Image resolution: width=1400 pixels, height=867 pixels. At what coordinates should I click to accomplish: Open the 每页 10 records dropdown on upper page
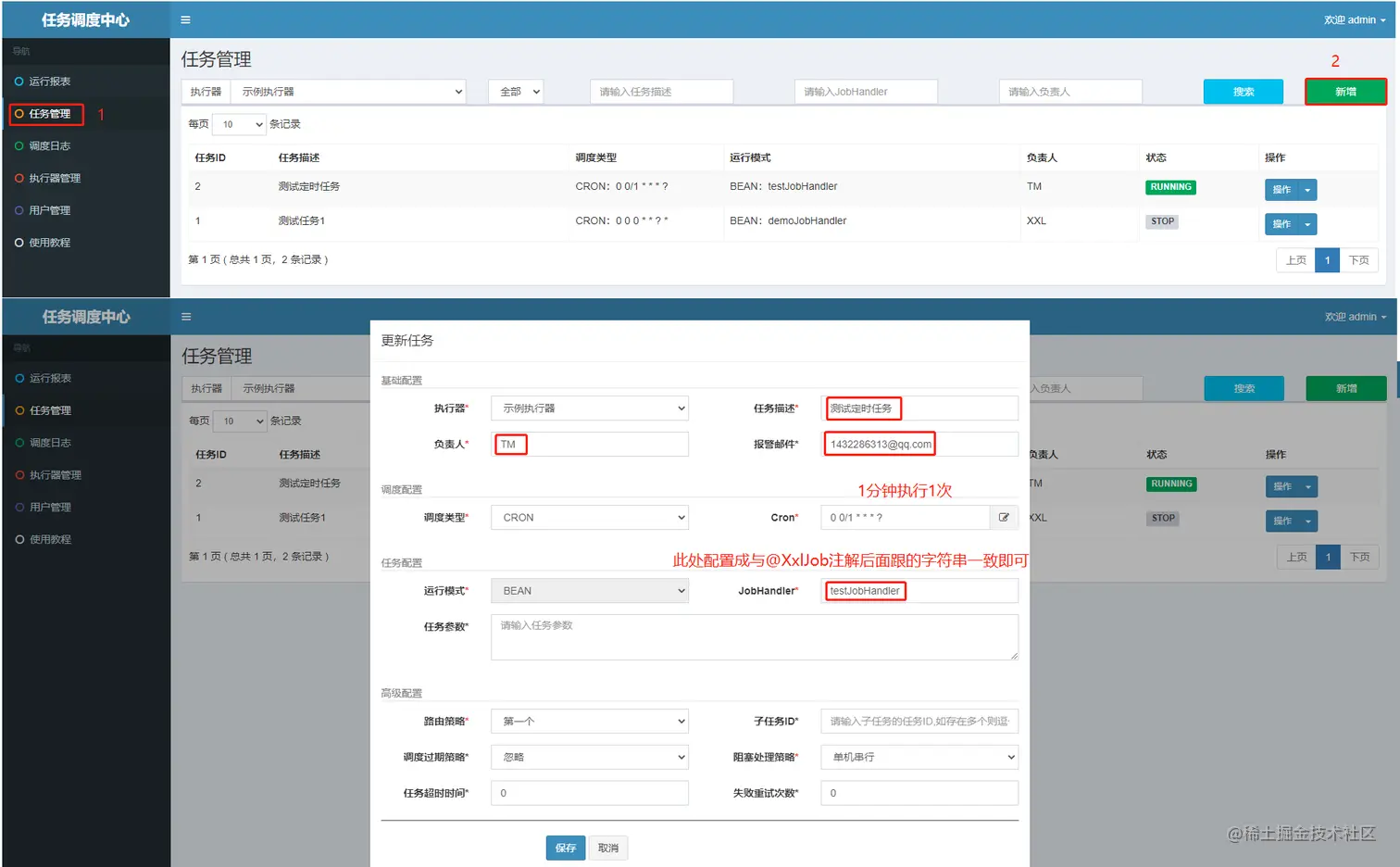pos(239,124)
